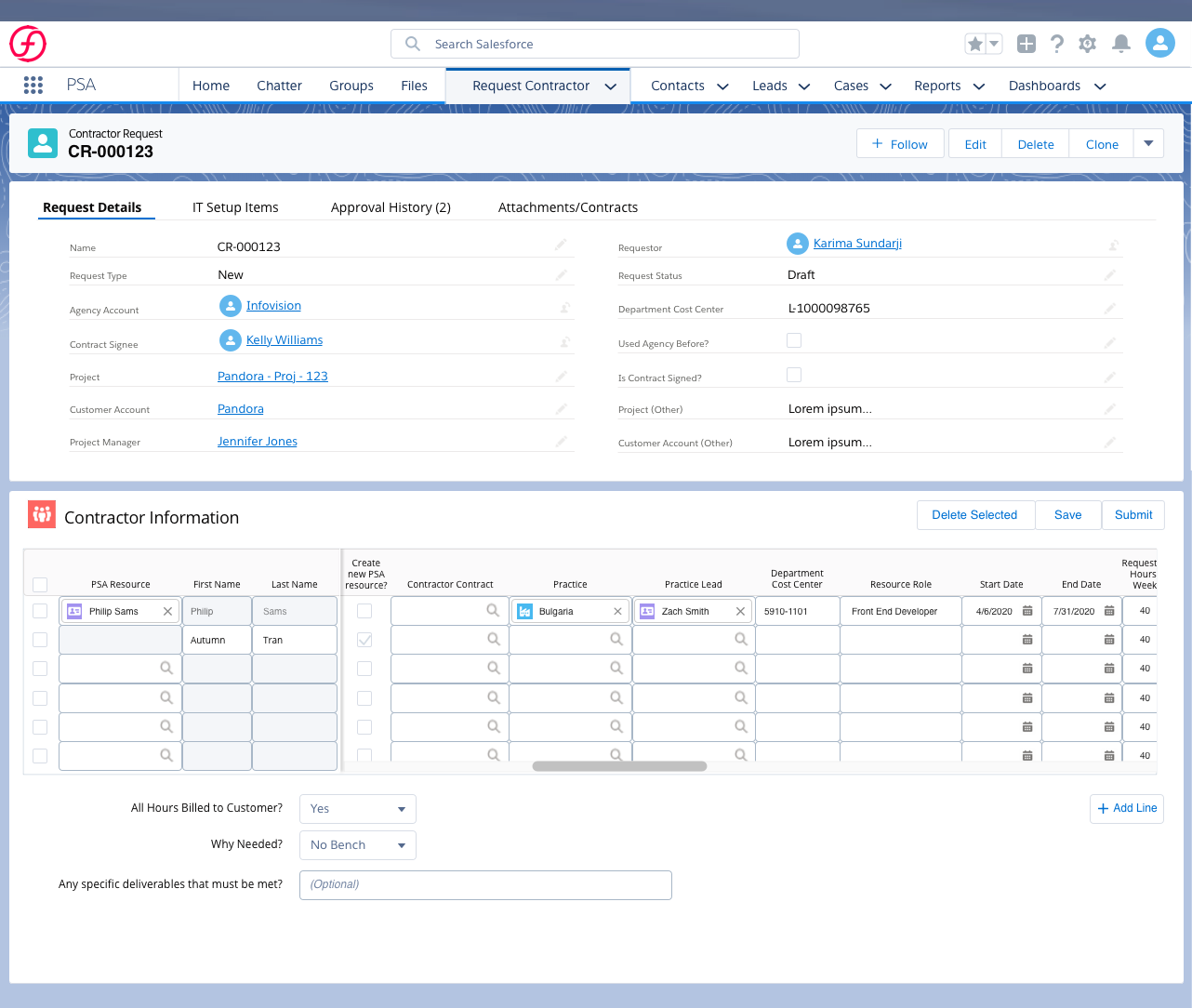This screenshot has width=1192, height=1008.
Task: Toggle the select-all checkbox in table header
Action: 40,585
